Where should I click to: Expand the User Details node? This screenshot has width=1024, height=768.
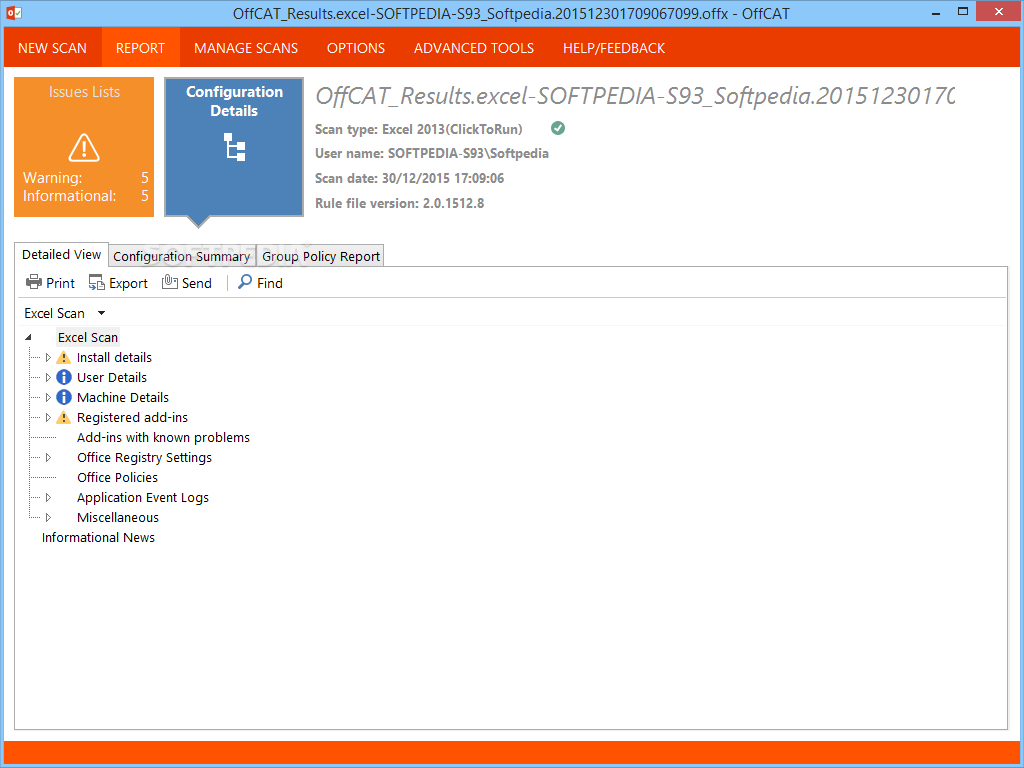pyautogui.click(x=48, y=377)
